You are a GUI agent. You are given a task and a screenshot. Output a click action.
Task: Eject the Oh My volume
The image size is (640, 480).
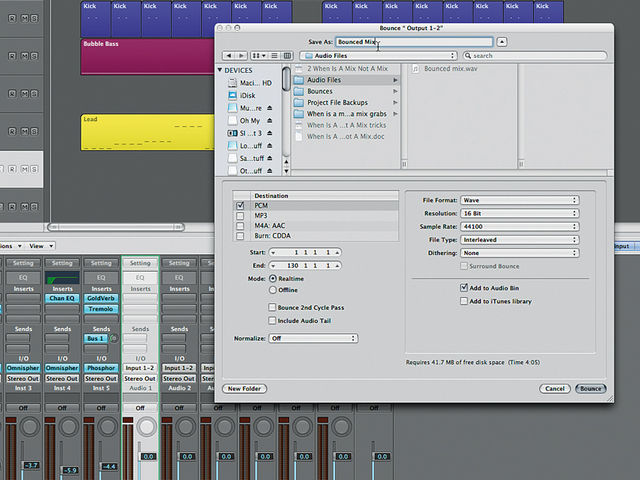pyautogui.click(x=269, y=120)
